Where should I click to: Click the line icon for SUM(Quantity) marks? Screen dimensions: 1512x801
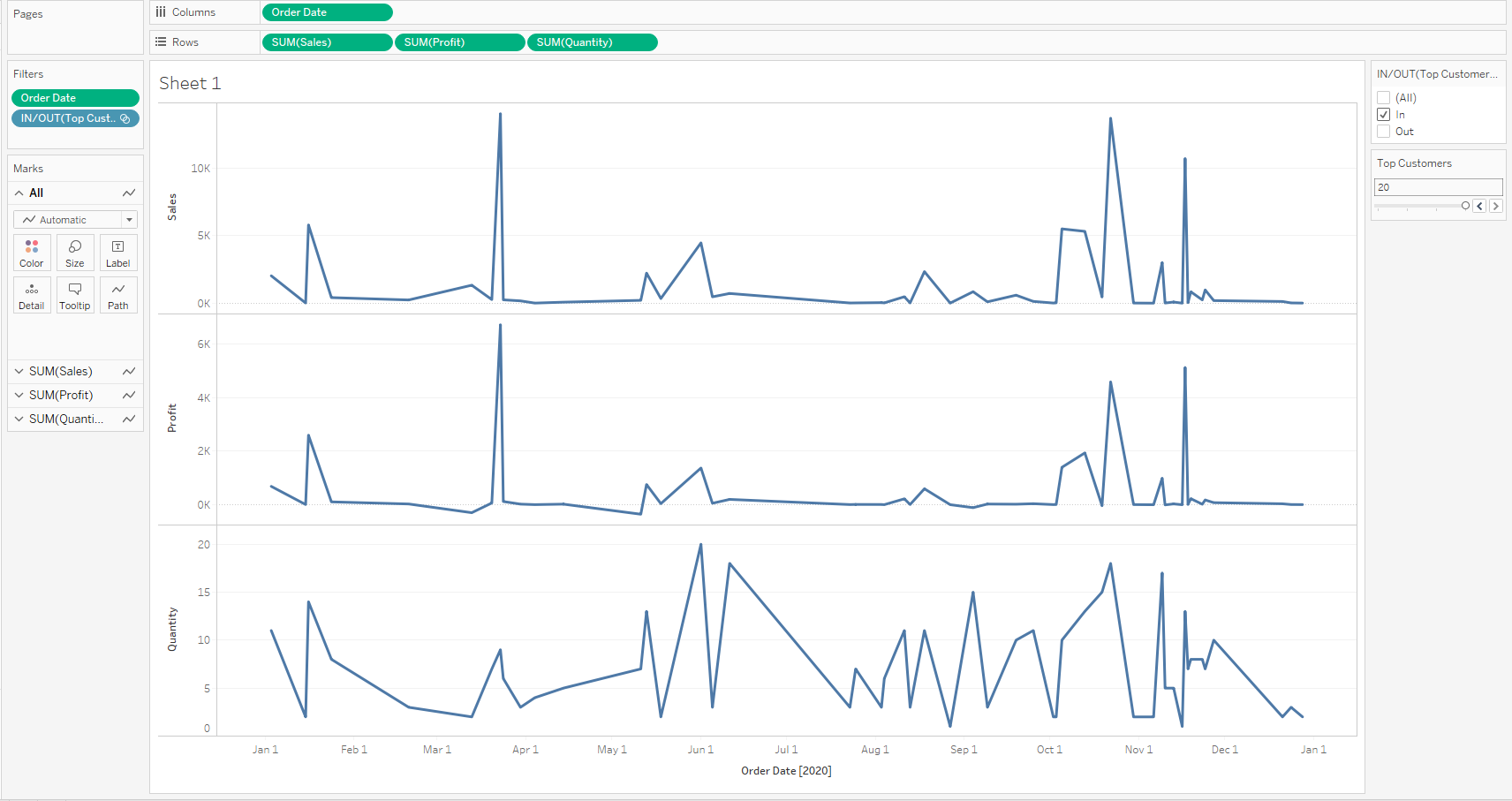pyautogui.click(x=129, y=419)
